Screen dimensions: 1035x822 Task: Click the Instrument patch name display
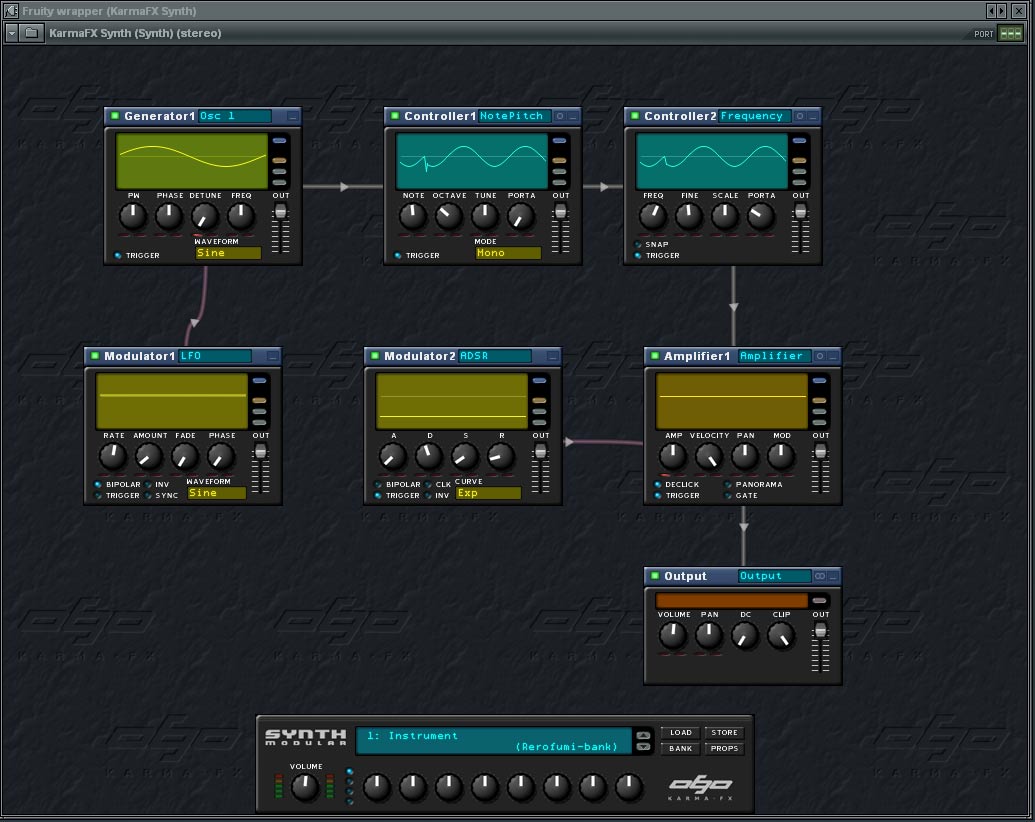click(x=494, y=741)
